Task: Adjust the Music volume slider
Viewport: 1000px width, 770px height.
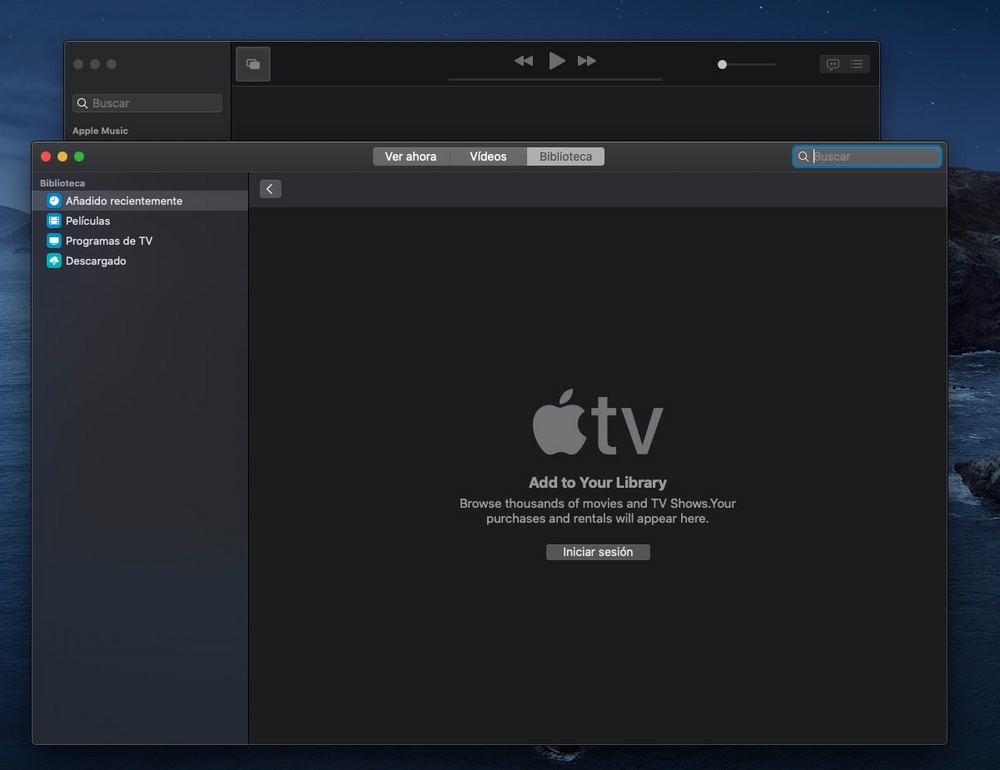Action: (x=746, y=64)
